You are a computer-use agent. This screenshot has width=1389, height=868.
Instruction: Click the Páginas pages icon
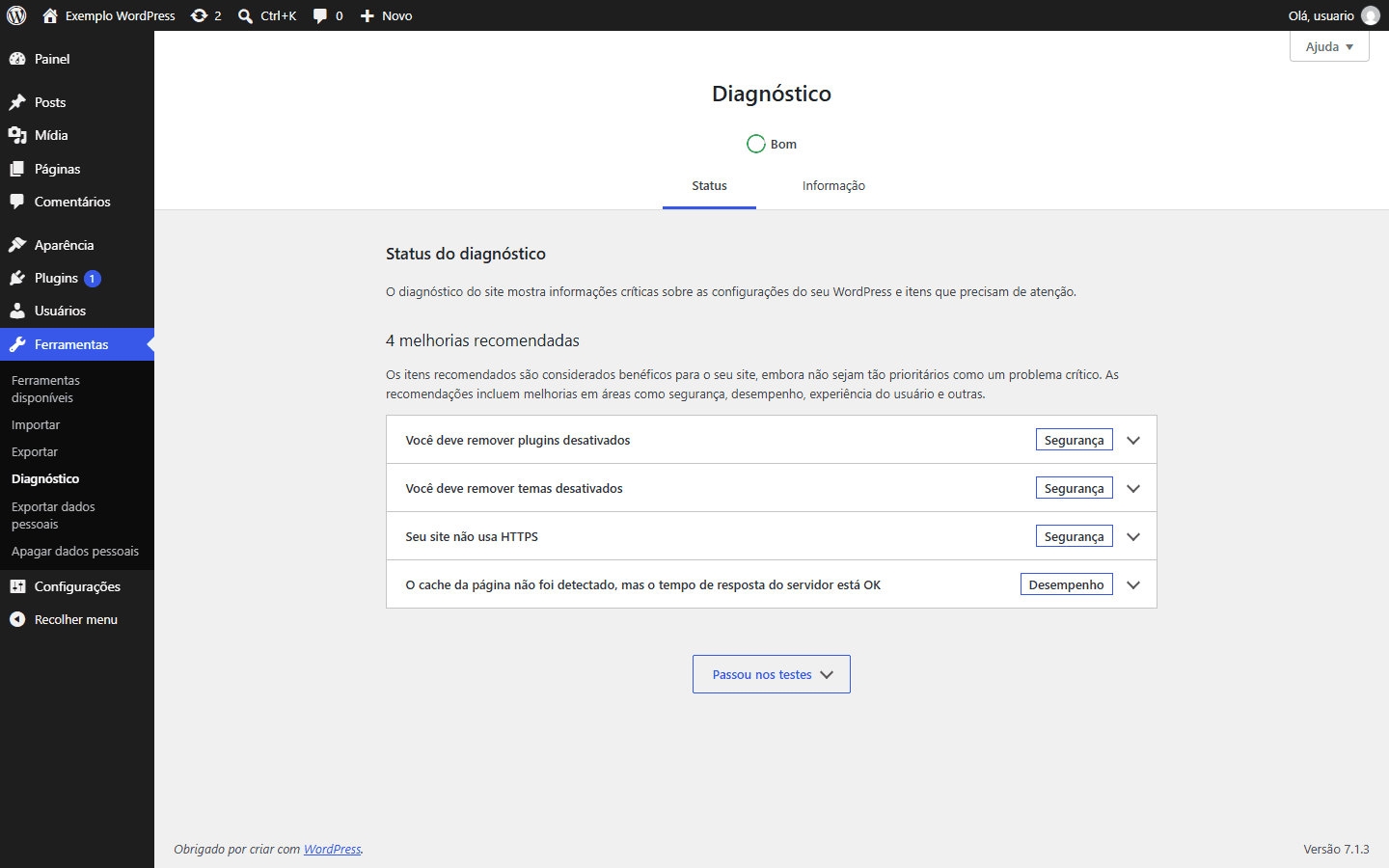[17, 169]
